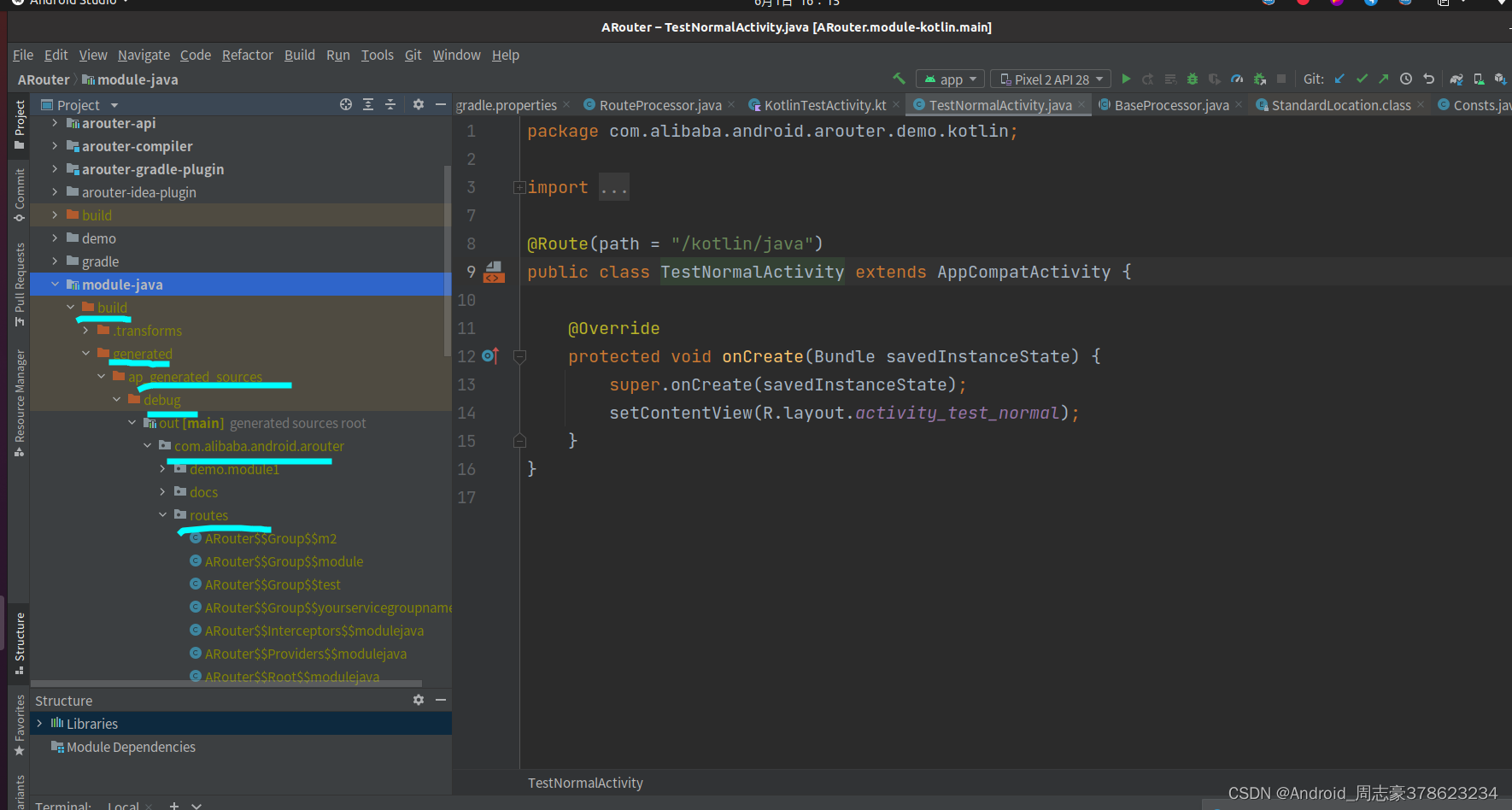Open the AVD Device Manager icon
This screenshot has height=810, width=1512.
click(x=1479, y=79)
